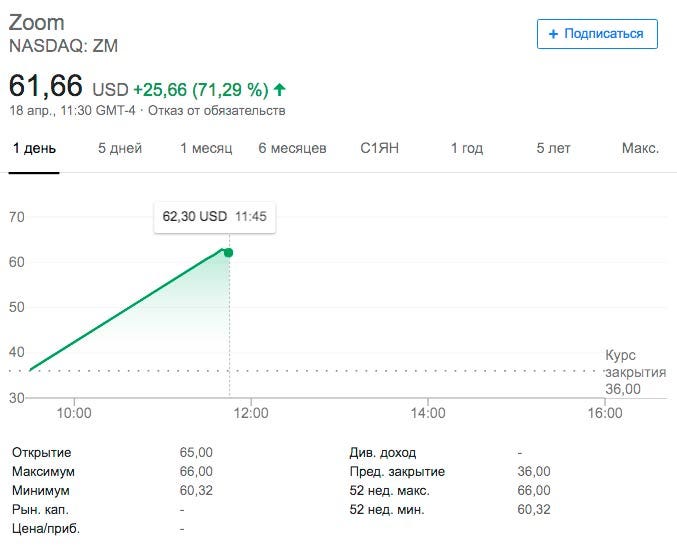
Task: Click the 62,30 USD 11:45 tooltip
Action: (215, 217)
